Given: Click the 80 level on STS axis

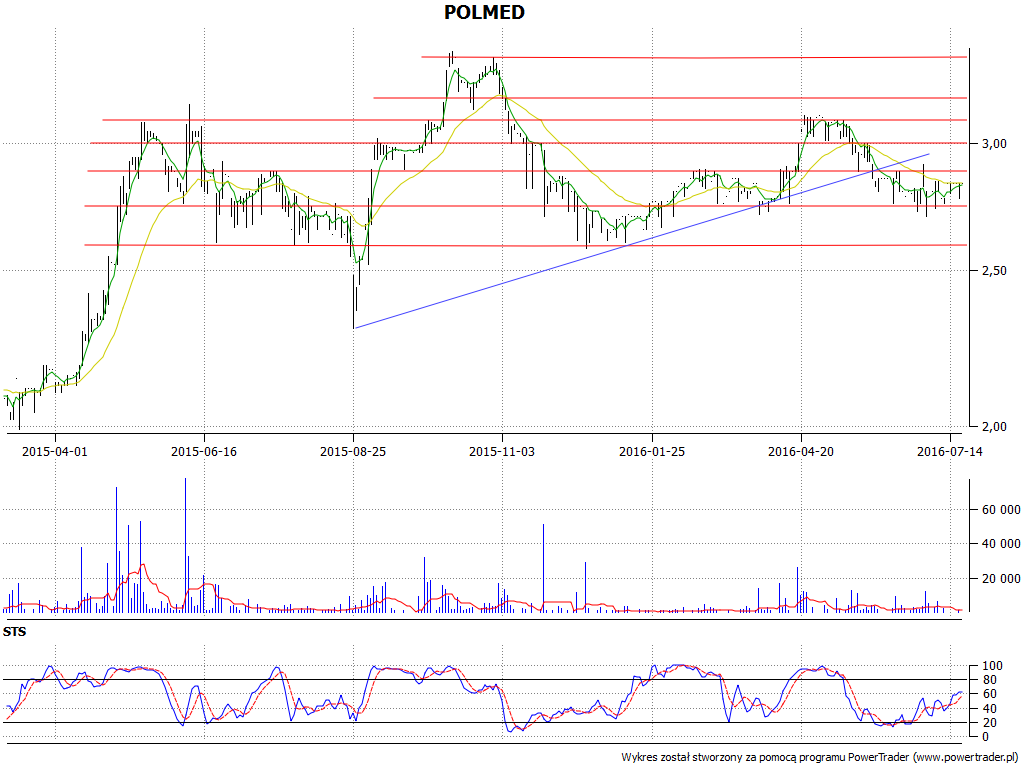Looking at the screenshot, I should click(989, 680).
